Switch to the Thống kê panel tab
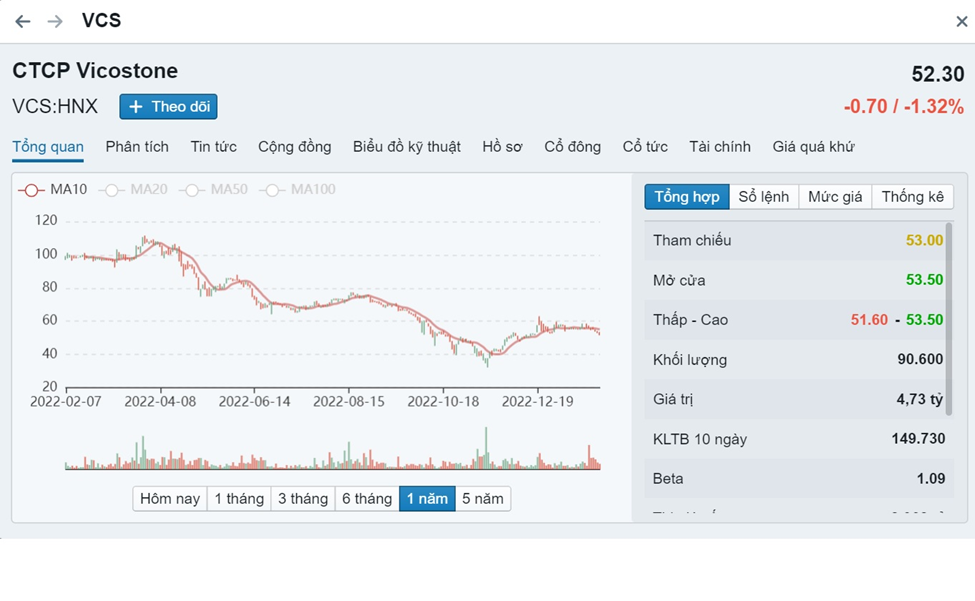 (912, 197)
